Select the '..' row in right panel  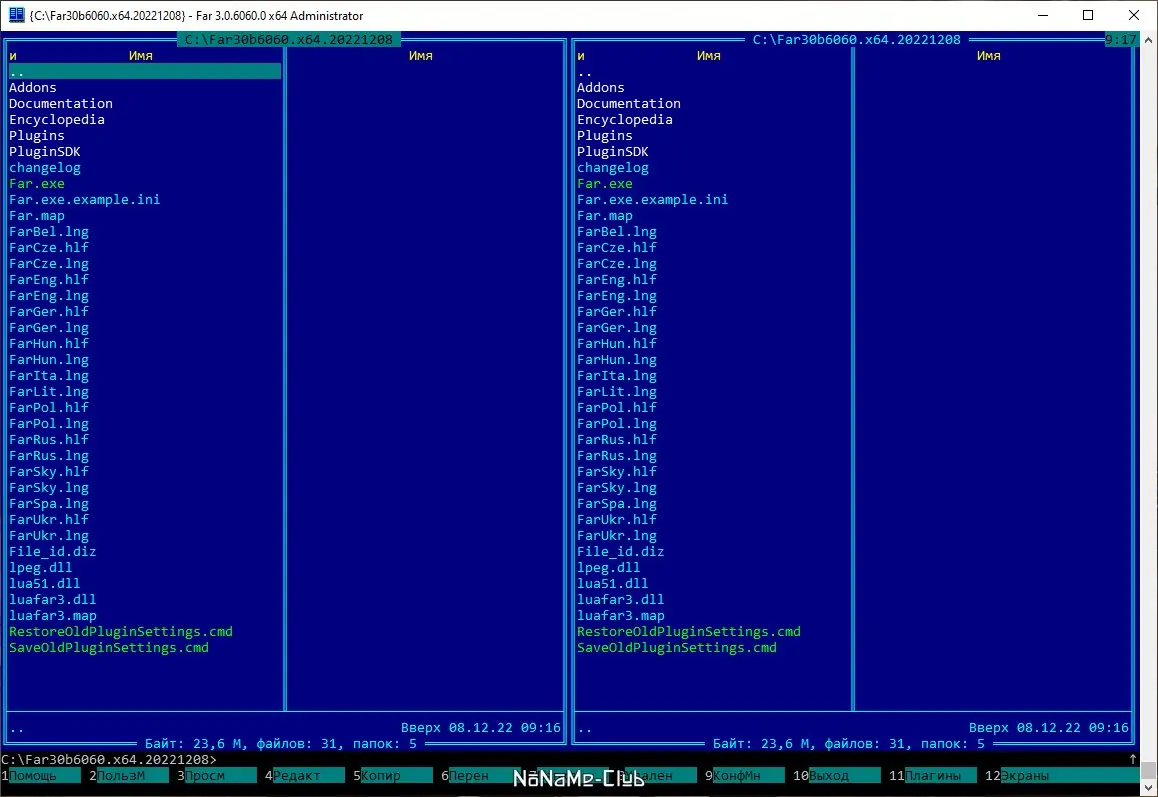coord(713,72)
